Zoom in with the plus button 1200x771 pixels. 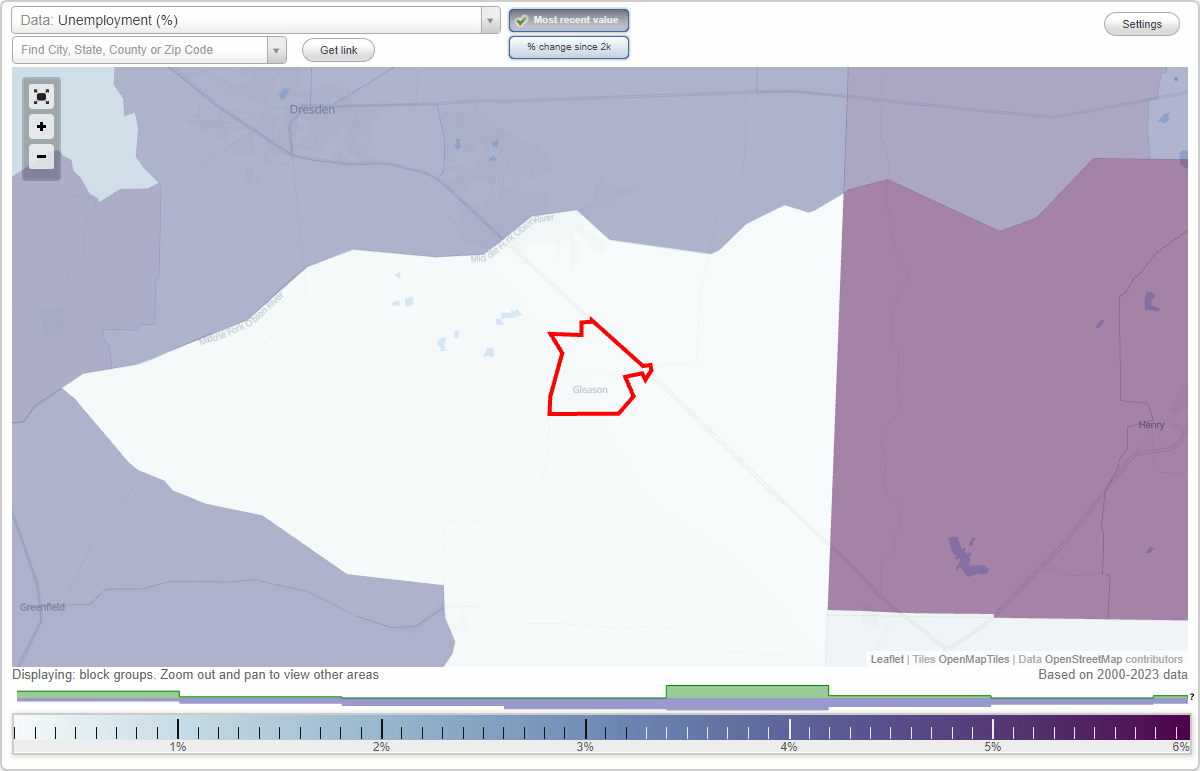click(x=41, y=127)
